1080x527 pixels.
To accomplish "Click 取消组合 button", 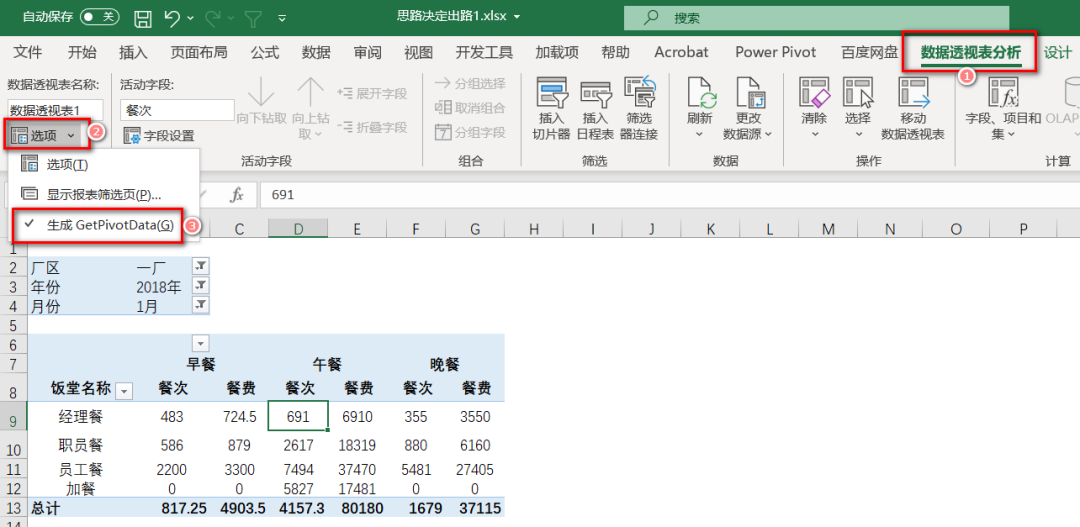I will [x=470, y=107].
